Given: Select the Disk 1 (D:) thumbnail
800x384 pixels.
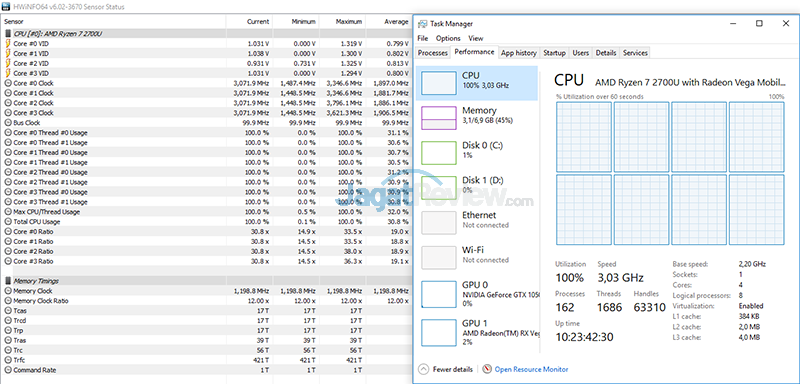Looking at the screenshot, I should click(x=439, y=188).
